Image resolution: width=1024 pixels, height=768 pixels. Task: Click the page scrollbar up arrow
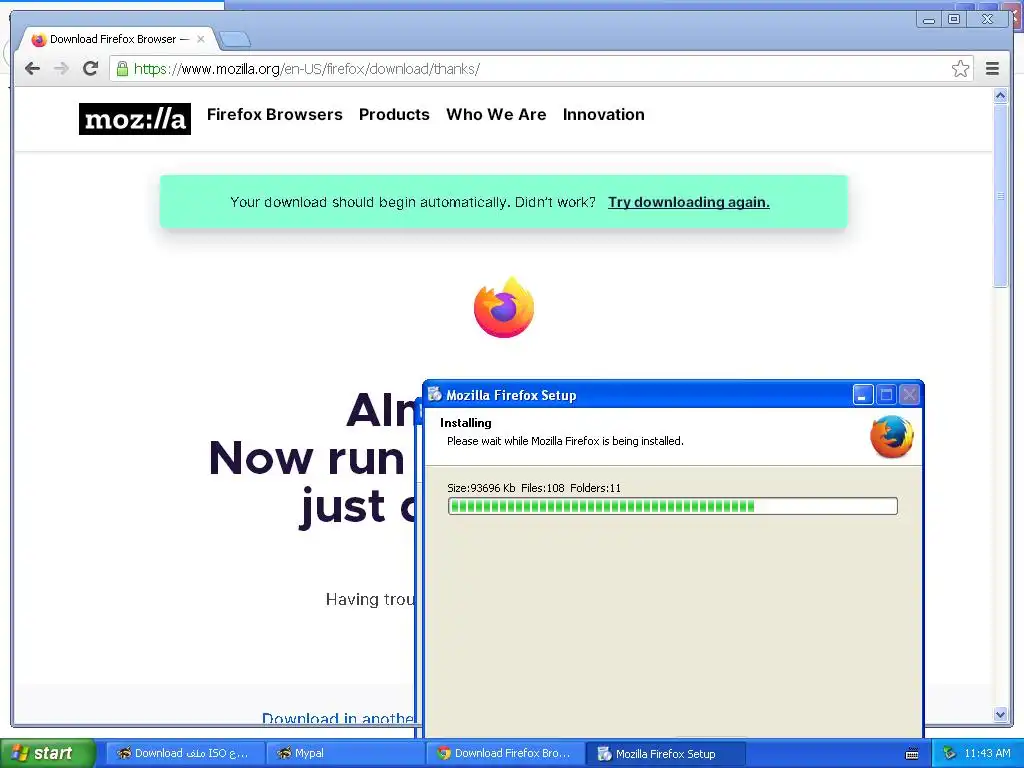click(x=1000, y=96)
